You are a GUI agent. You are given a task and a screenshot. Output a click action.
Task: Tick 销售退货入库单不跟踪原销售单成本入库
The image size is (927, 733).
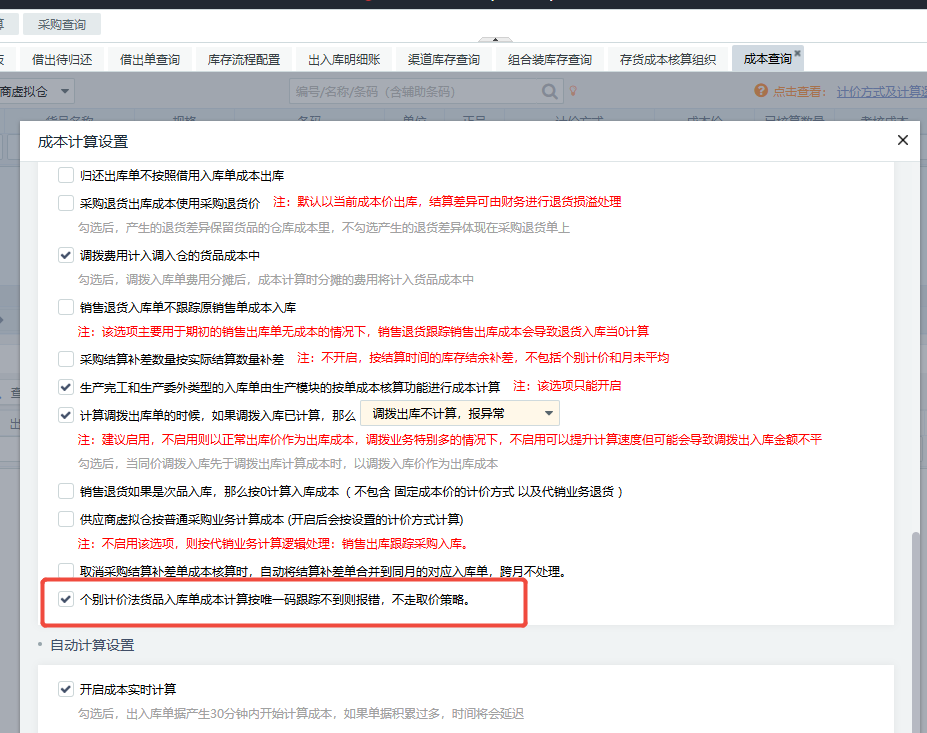66,307
